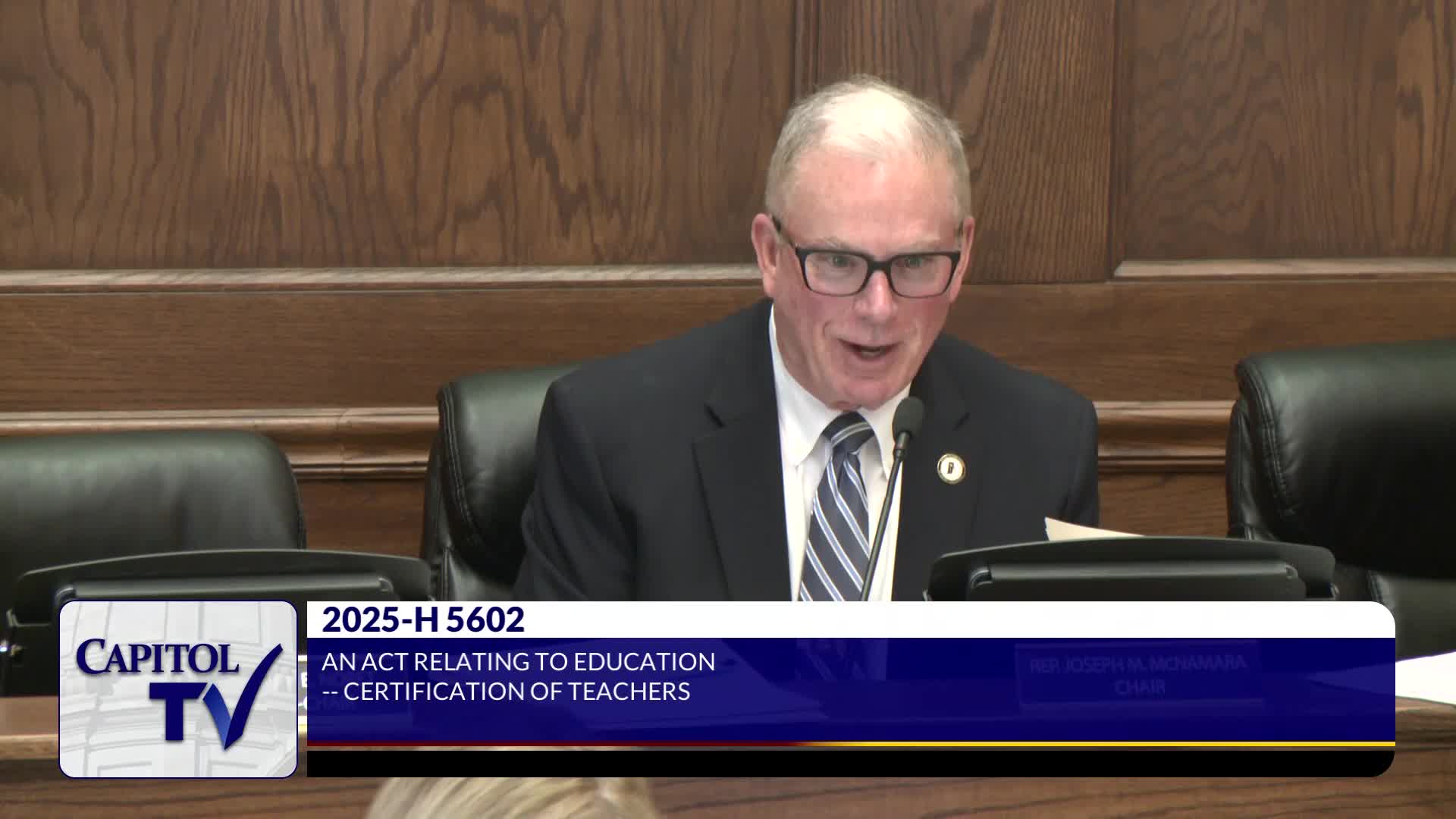Click AN ACT RELATING TO EDUCATION text
Screen dimensions: 1456x819
click(x=518, y=661)
